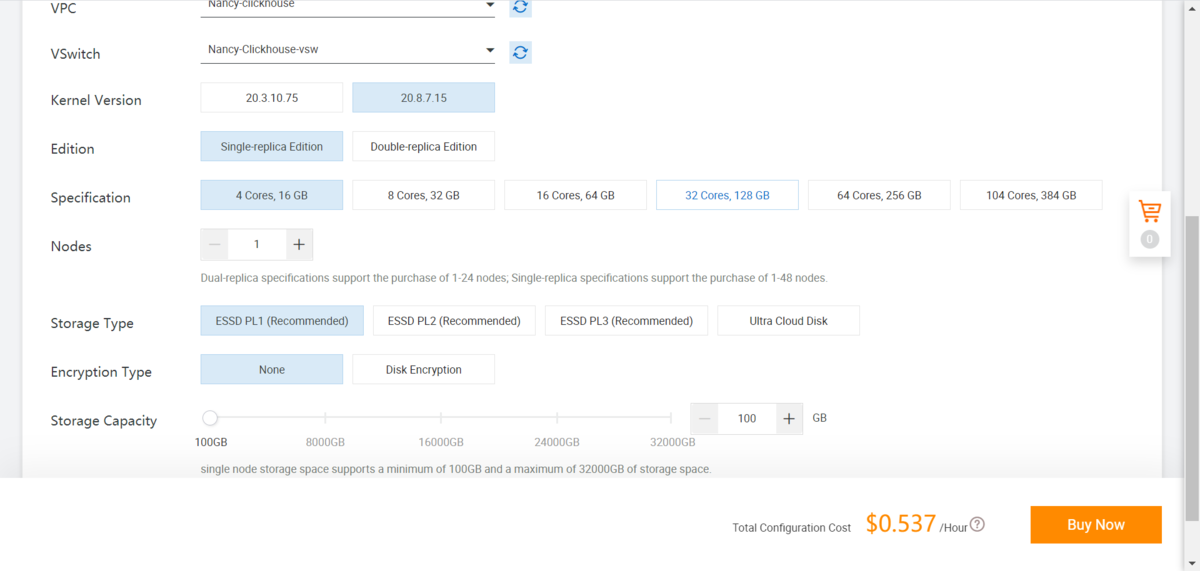Increase node count with plus button
The height and width of the screenshot is (571, 1200).
point(299,244)
